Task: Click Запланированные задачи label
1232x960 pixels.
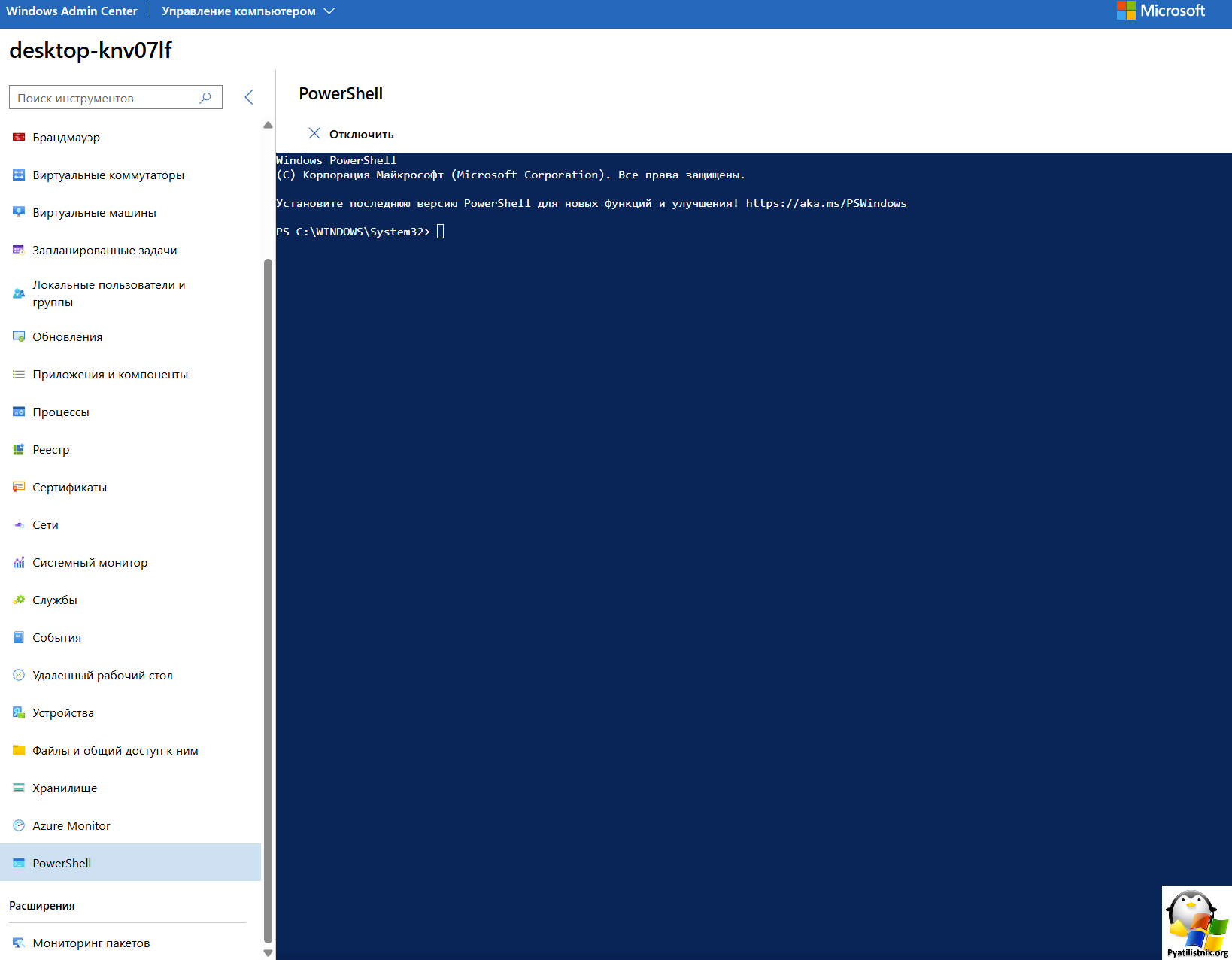Action: [x=105, y=250]
